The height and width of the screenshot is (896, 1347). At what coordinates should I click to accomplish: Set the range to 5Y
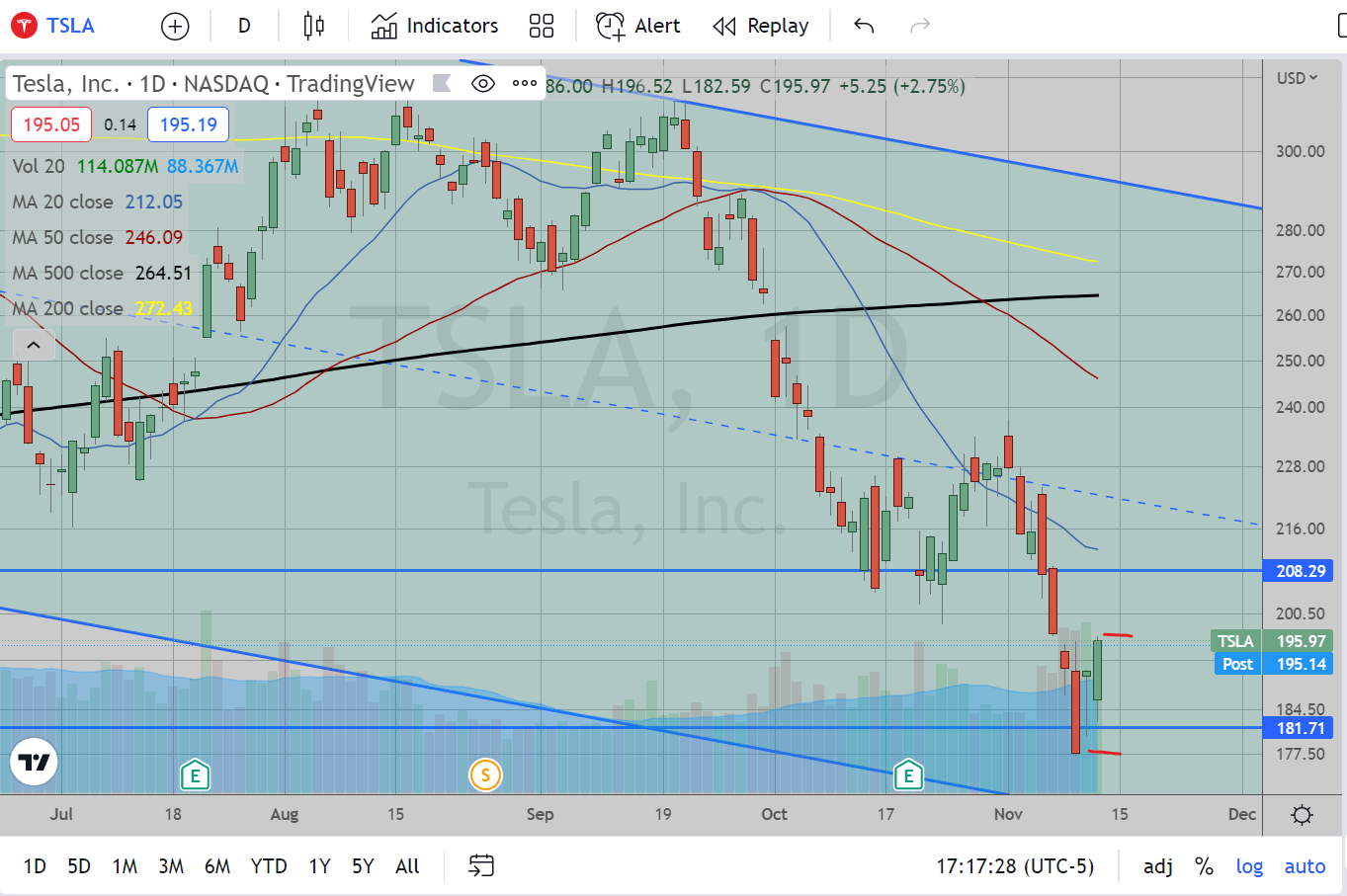point(363,866)
